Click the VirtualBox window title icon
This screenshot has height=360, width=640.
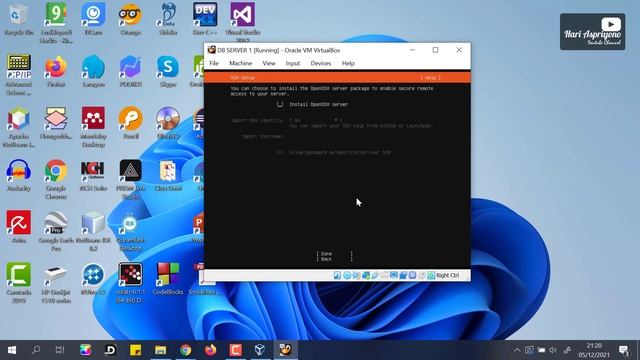pos(211,50)
